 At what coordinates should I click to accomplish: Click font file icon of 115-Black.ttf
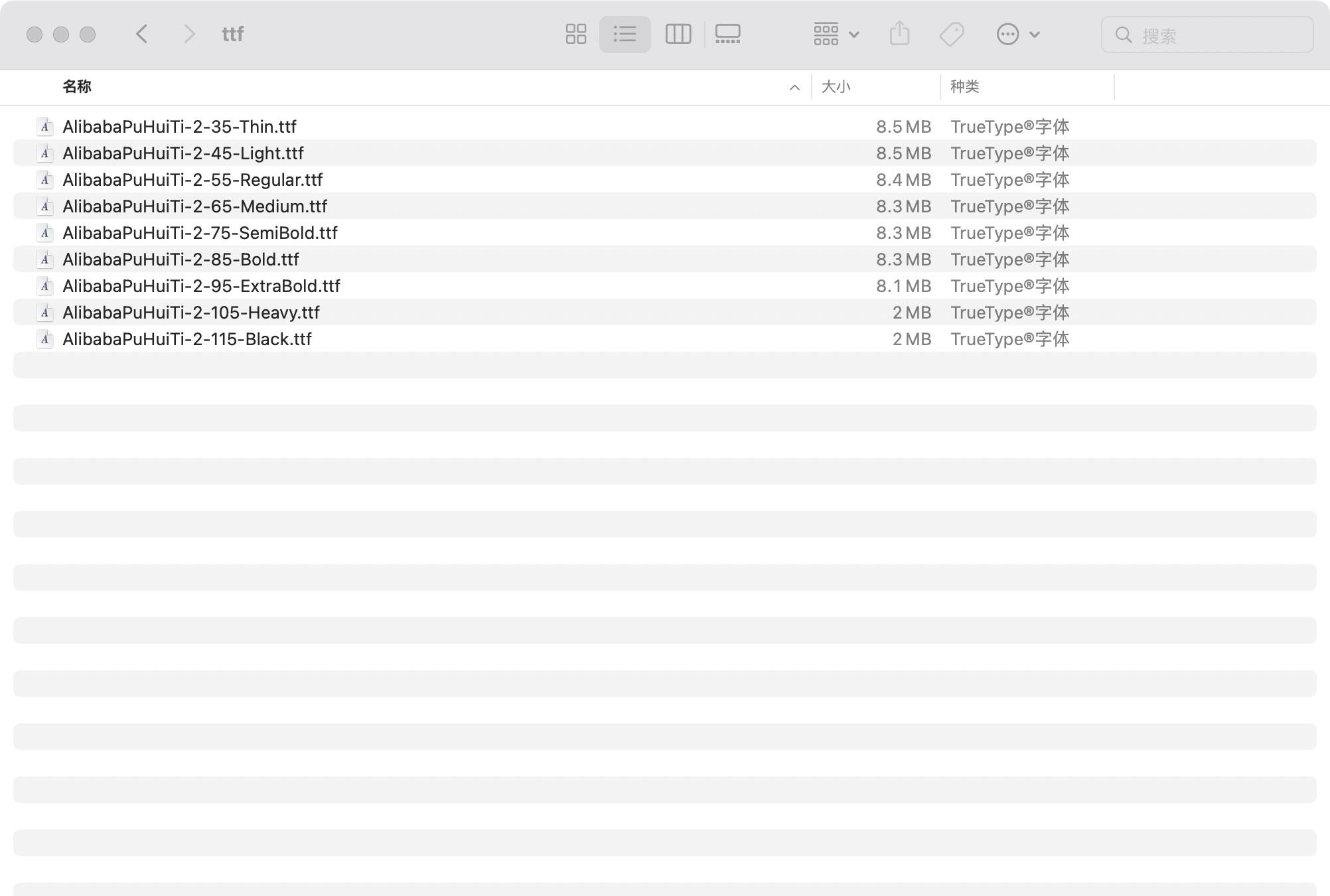click(44, 338)
